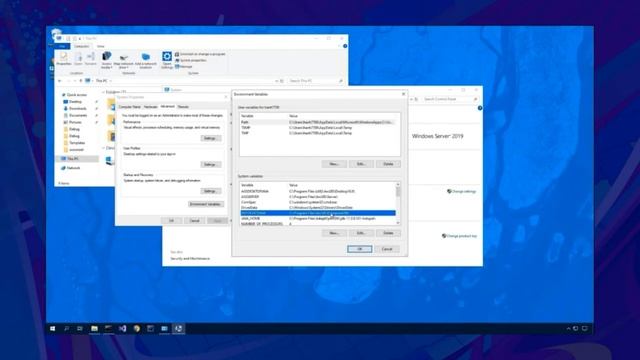Click Uninstall or change a program
The image size is (640, 360).
click(200, 54)
